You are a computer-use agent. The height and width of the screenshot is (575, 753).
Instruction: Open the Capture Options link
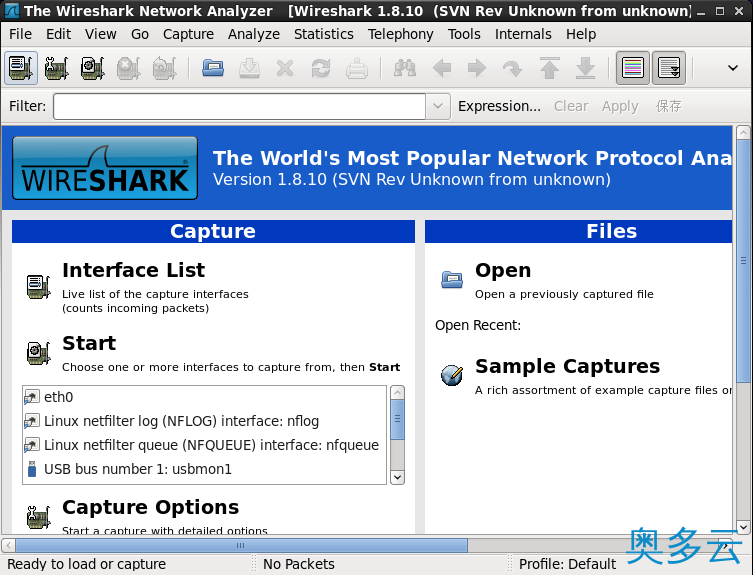click(x=150, y=507)
